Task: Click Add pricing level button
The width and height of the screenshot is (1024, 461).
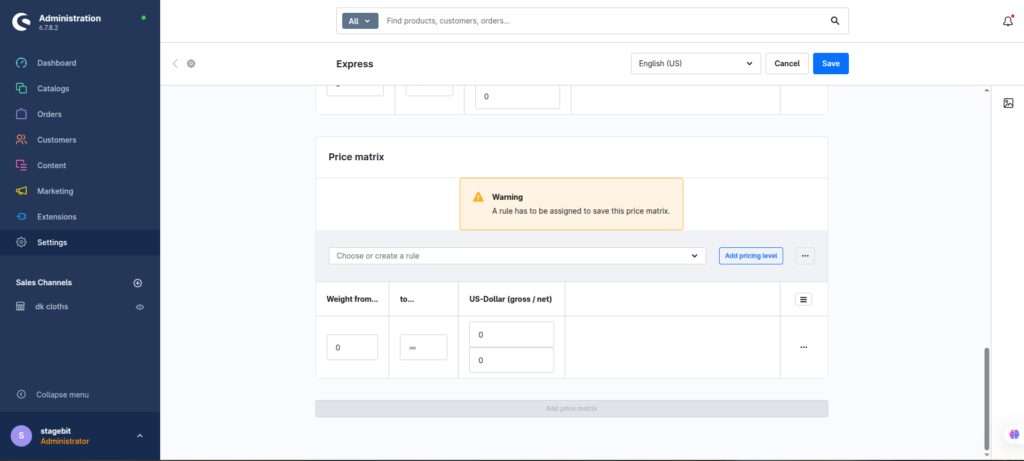Action: (751, 256)
